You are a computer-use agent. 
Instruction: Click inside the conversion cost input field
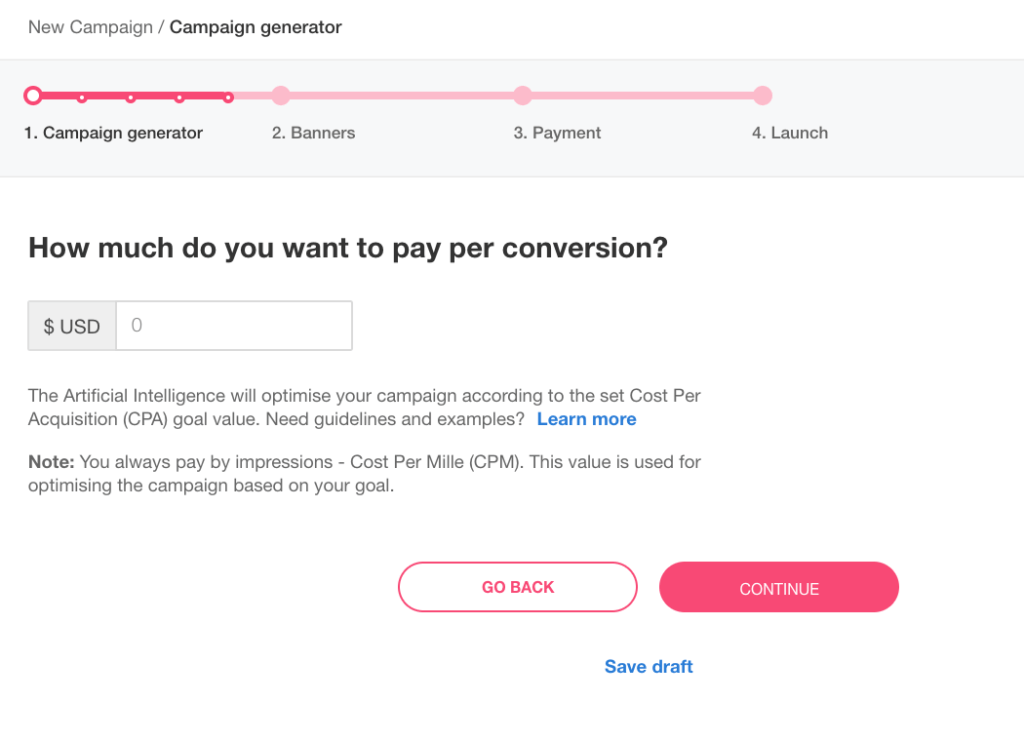point(233,325)
